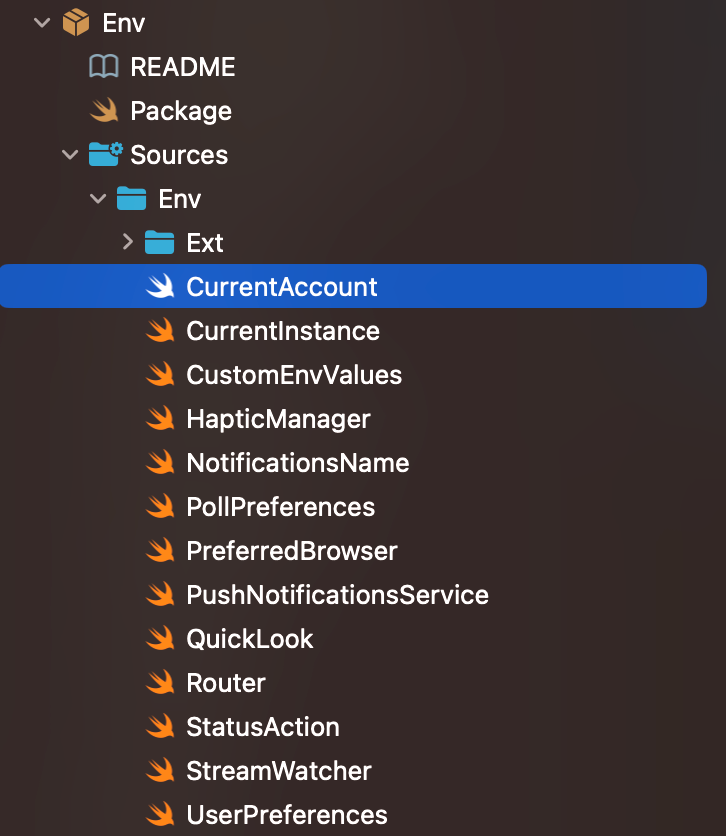
Task: Collapse the Sources folder chevron
Action: point(70,155)
